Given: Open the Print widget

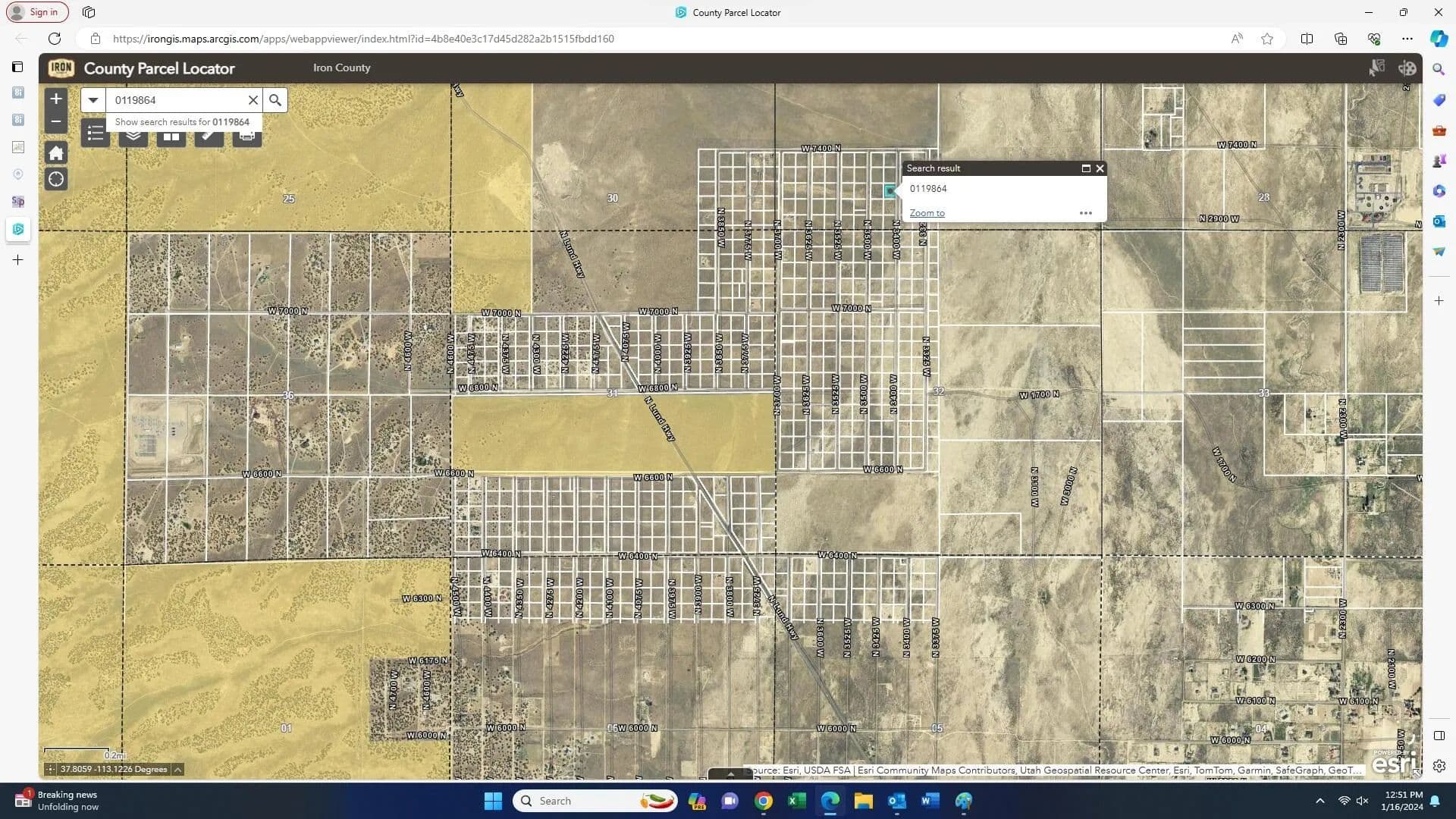Looking at the screenshot, I should [x=246, y=136].
